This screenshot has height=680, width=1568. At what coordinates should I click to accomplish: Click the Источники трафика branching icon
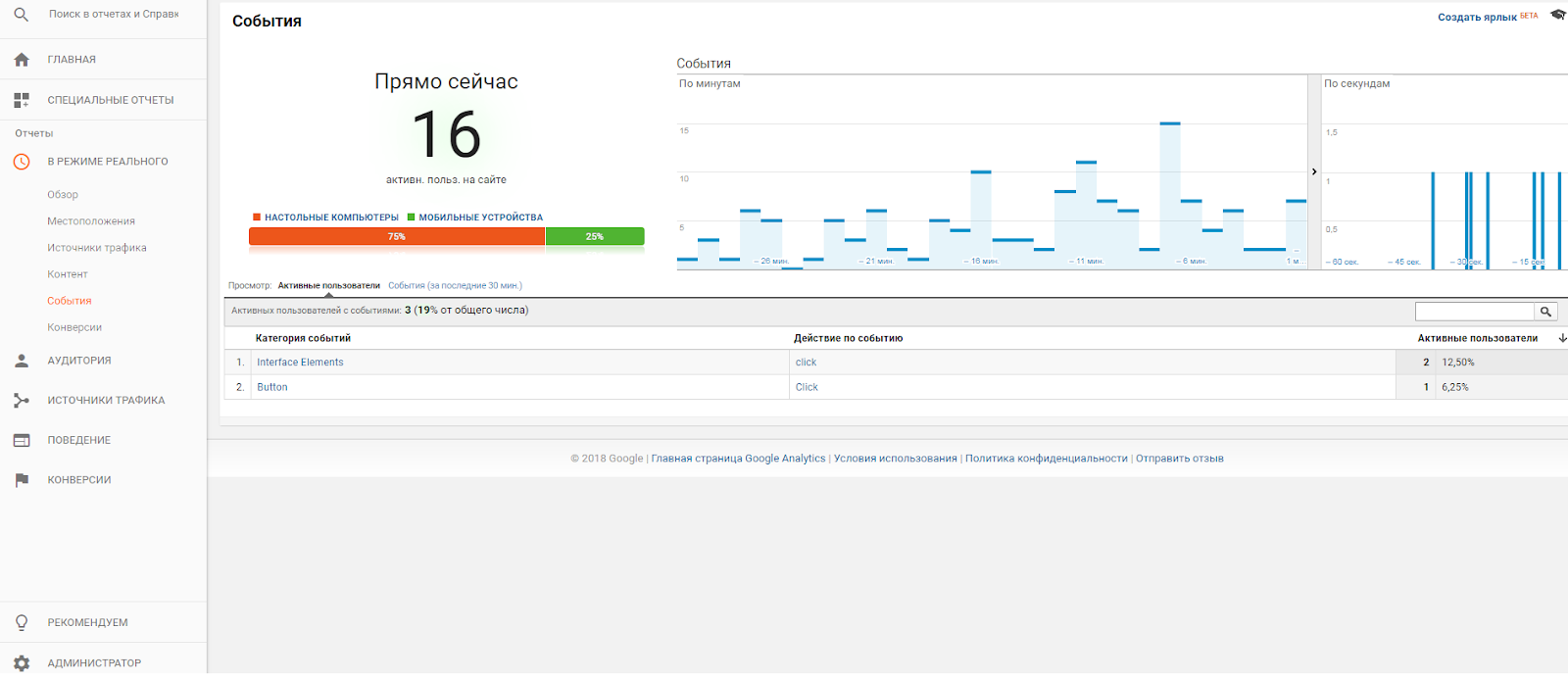point(22,401)
